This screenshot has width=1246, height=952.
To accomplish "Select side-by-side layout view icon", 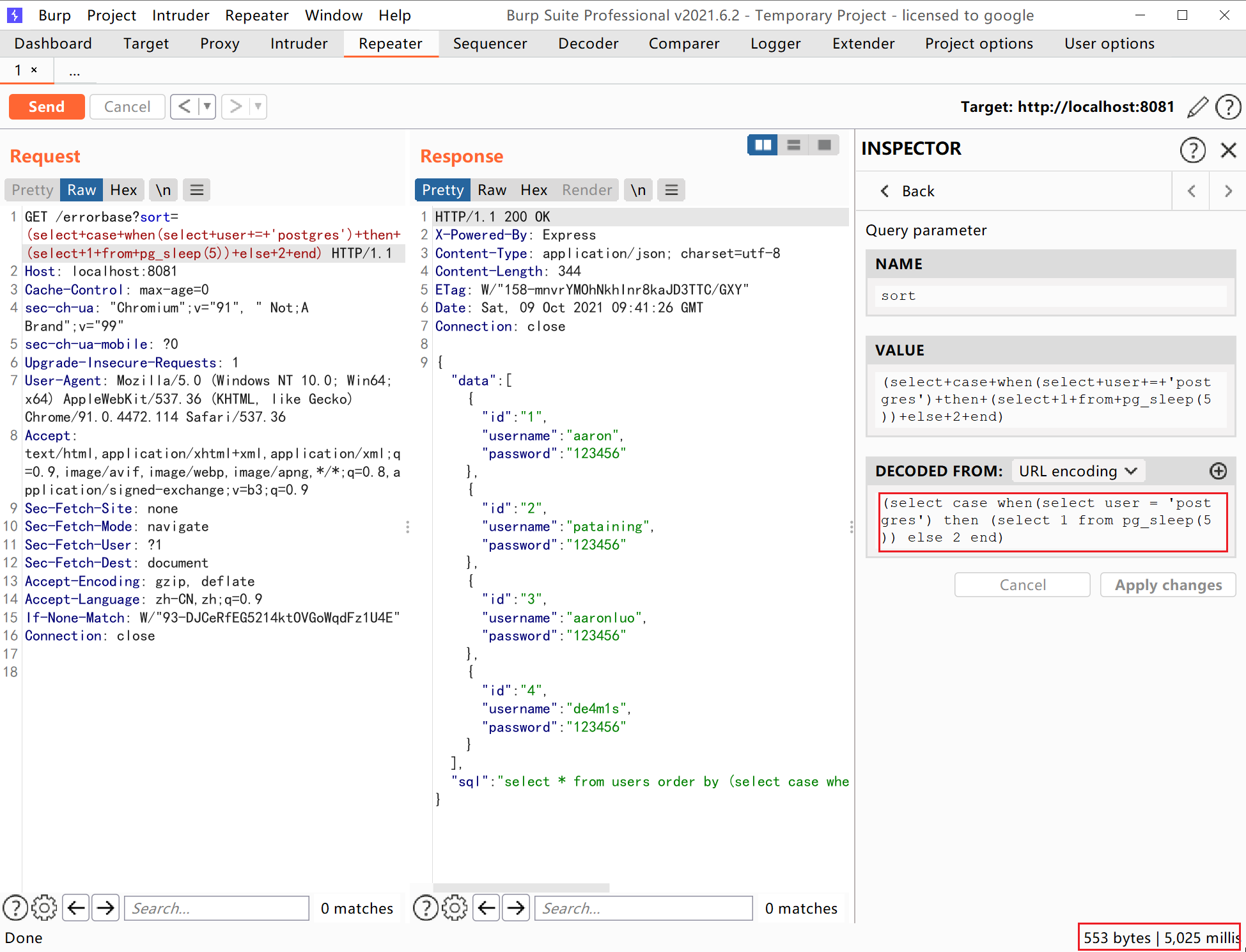I will pyautogui.click(x=763, y=145).
